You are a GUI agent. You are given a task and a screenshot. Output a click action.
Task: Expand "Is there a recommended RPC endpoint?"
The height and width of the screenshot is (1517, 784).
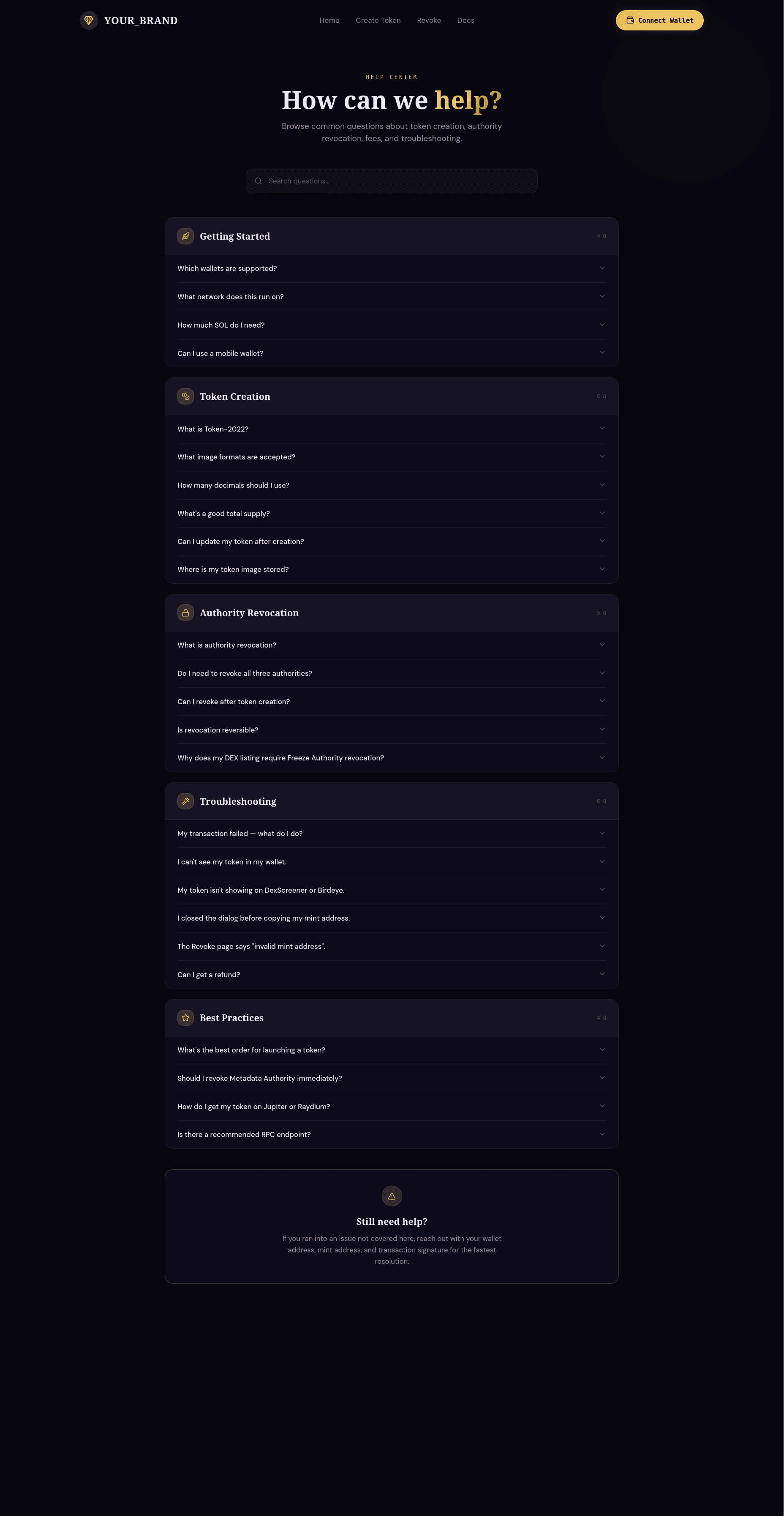[x=392, y=1135]
